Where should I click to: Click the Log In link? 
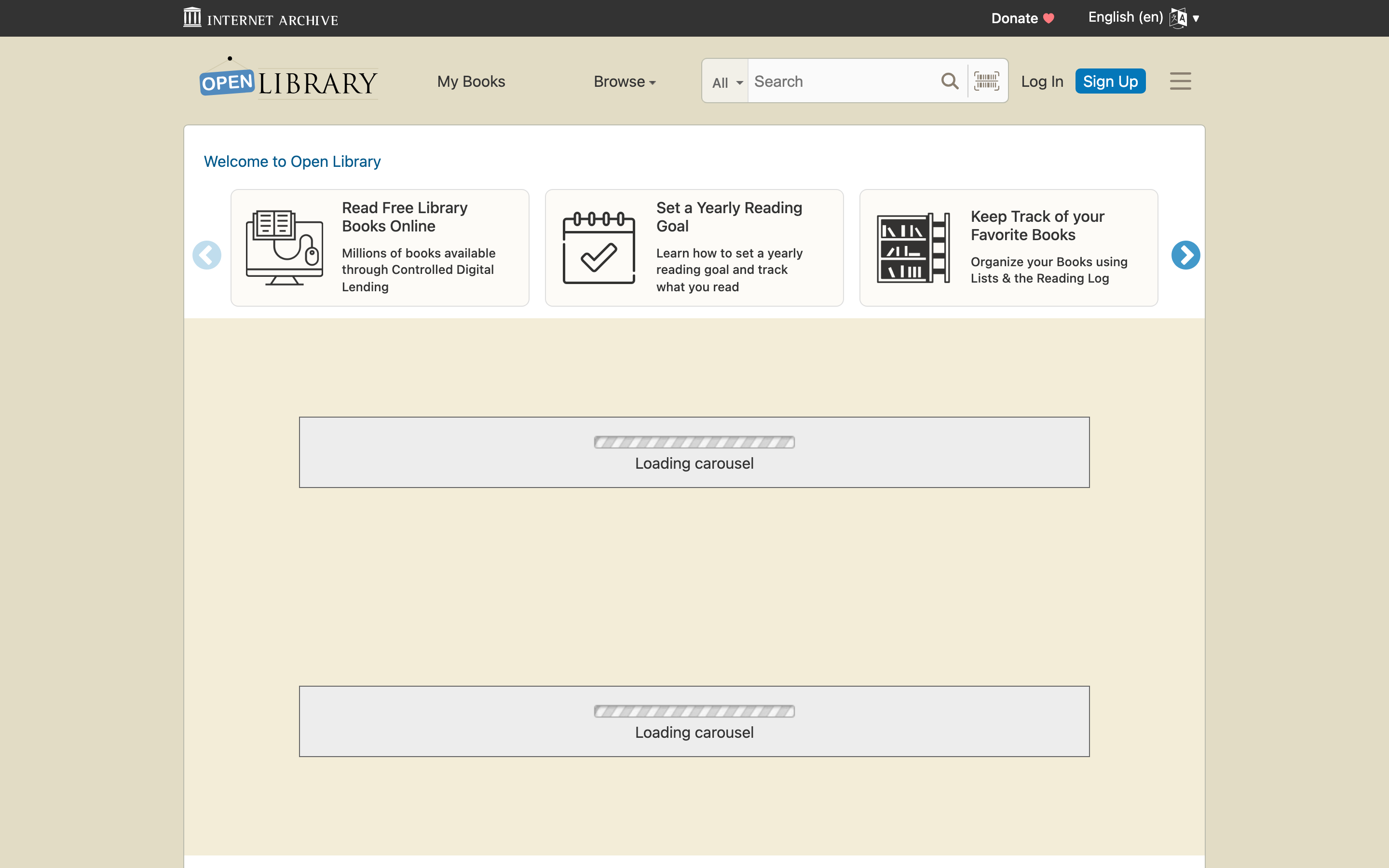[1042, 81]
